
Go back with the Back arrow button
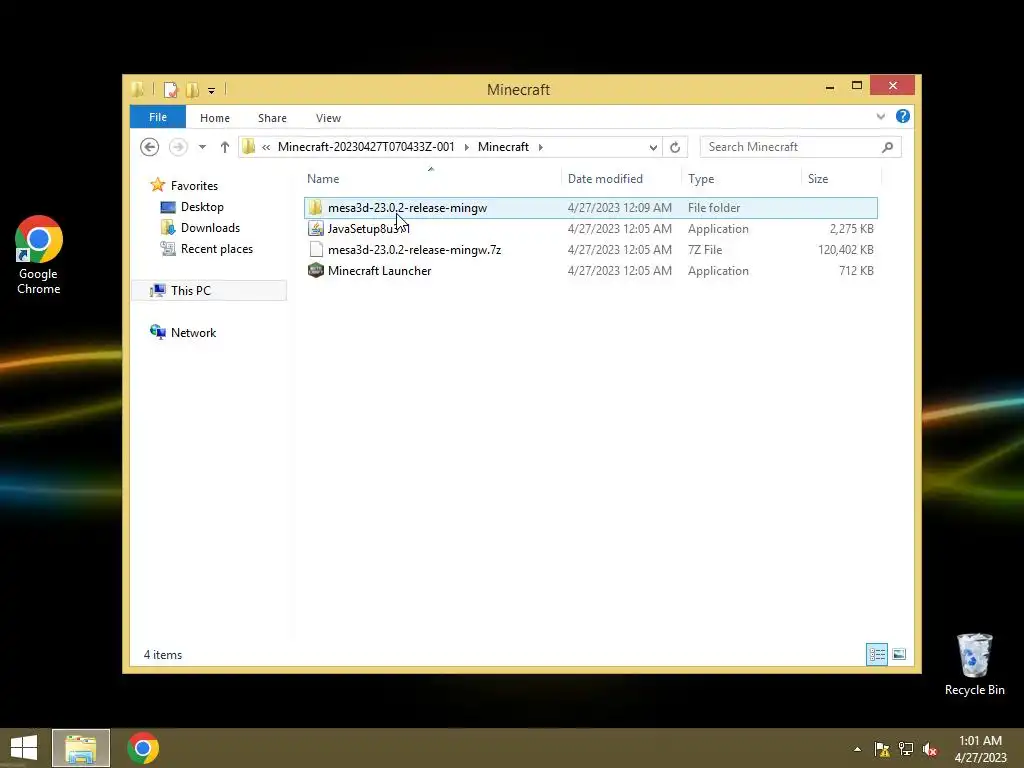coord(150,147)
